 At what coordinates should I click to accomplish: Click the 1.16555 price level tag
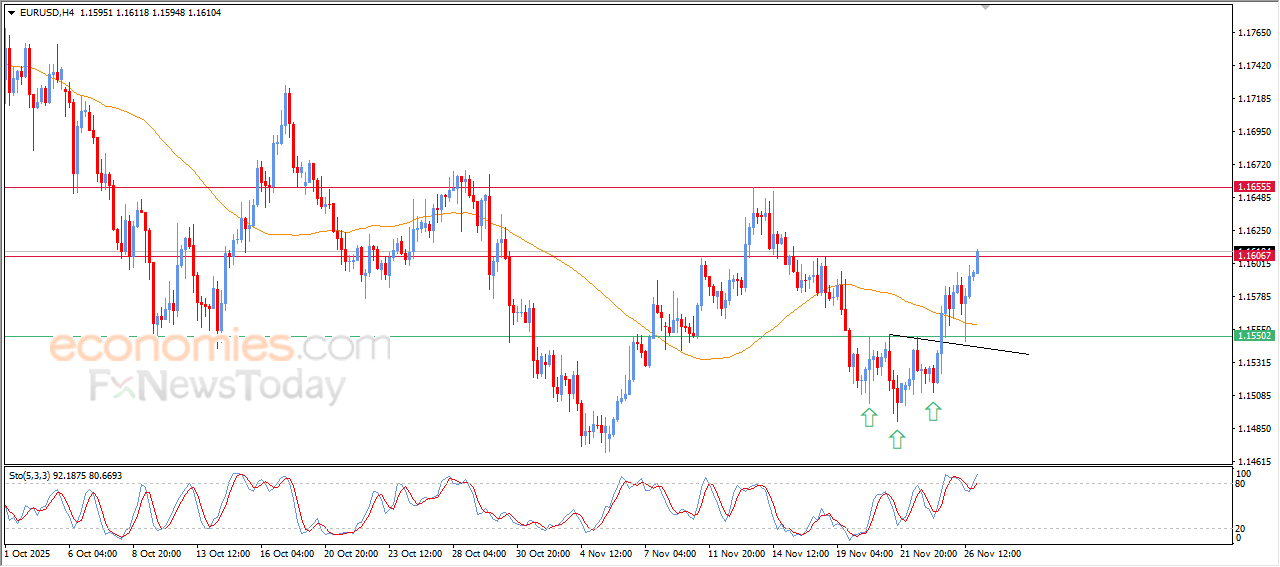[1253, 187]
